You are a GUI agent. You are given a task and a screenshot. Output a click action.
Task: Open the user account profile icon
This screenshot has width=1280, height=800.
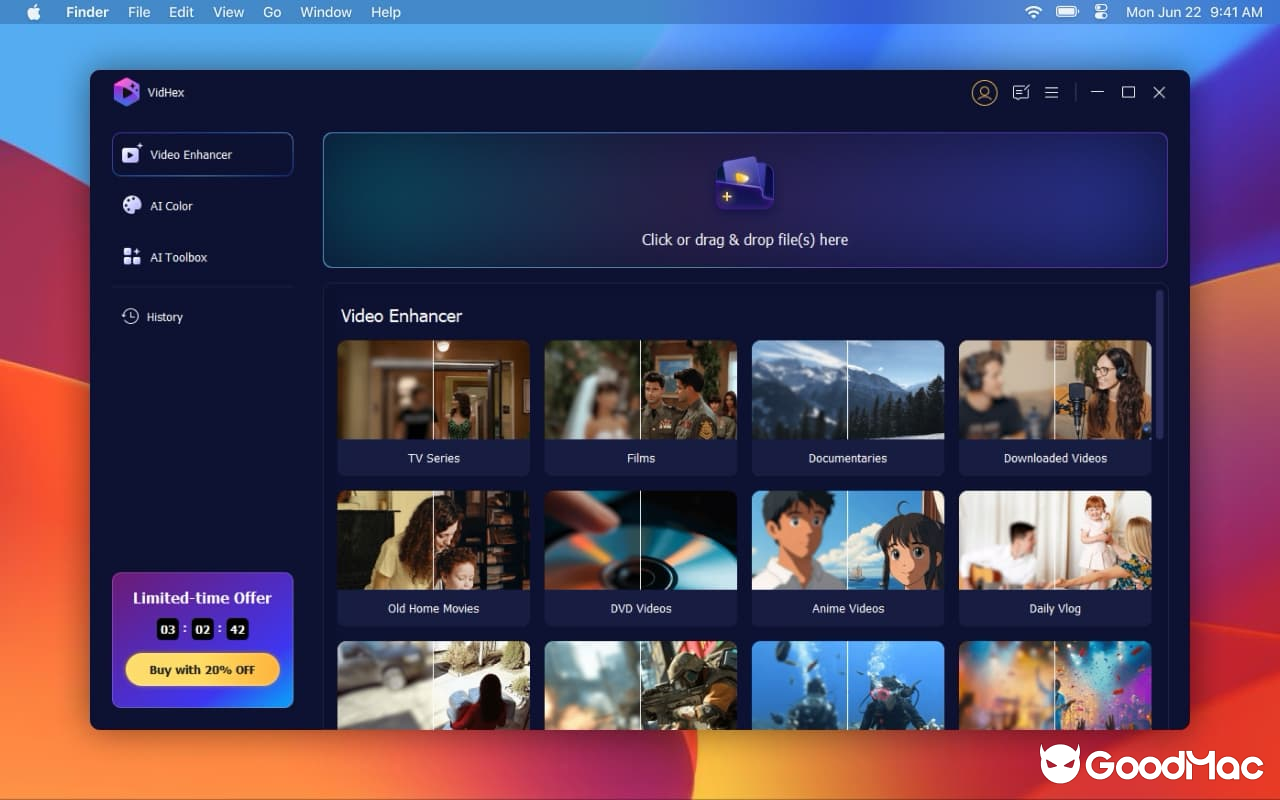point(985,93)
